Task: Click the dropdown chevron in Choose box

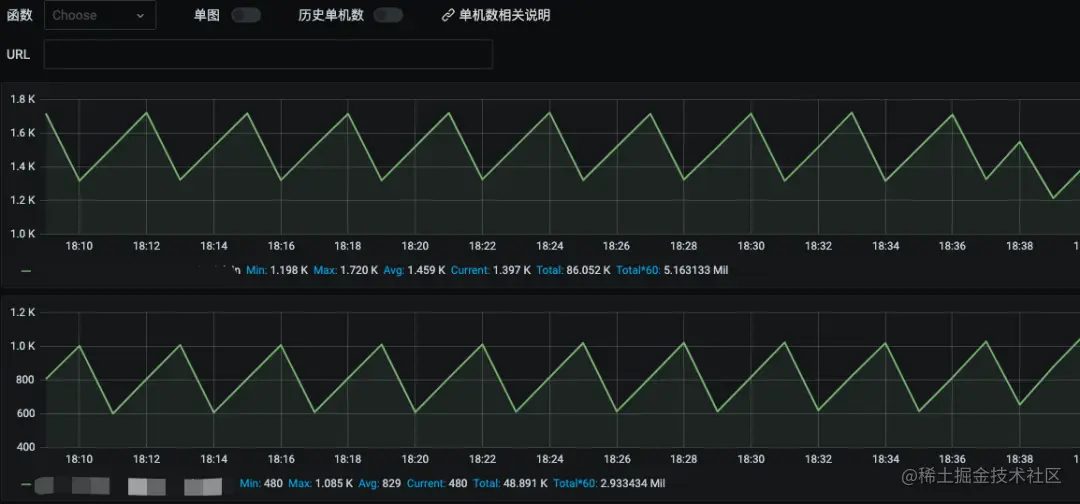Action: click(141, 16)
